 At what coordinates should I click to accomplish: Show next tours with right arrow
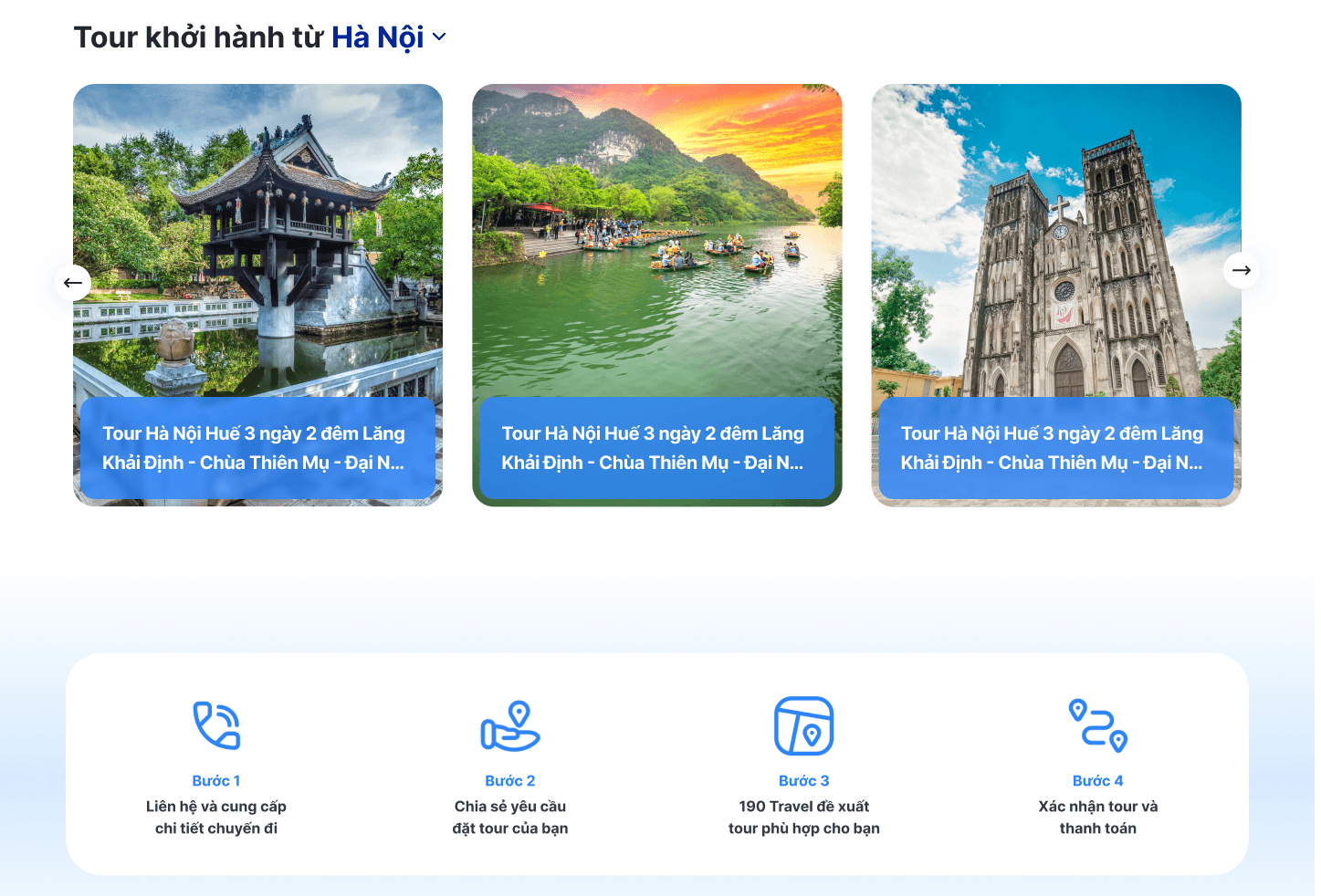click(1241, 270)
